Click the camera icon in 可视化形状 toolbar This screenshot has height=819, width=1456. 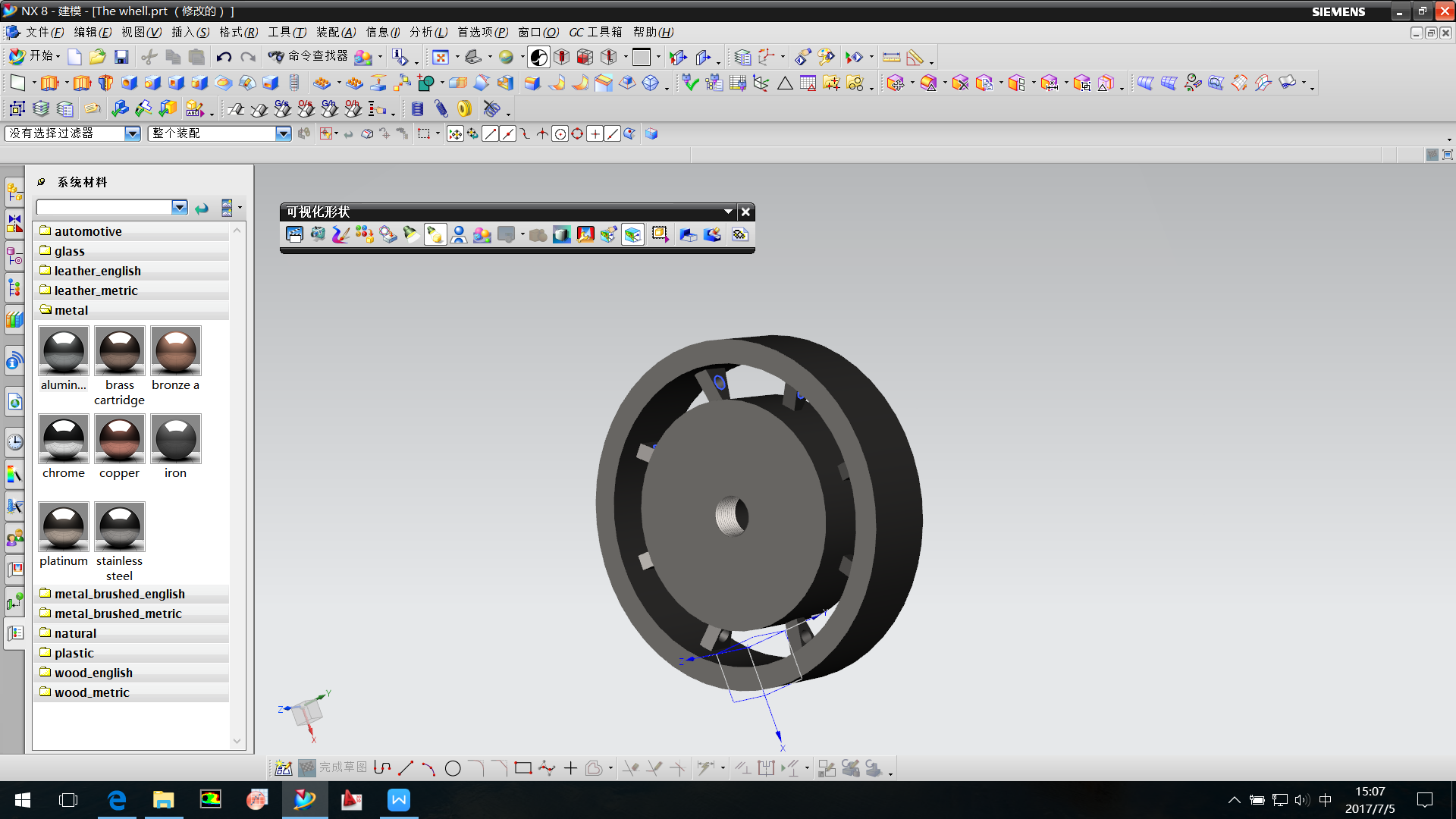tap(318, 234)
